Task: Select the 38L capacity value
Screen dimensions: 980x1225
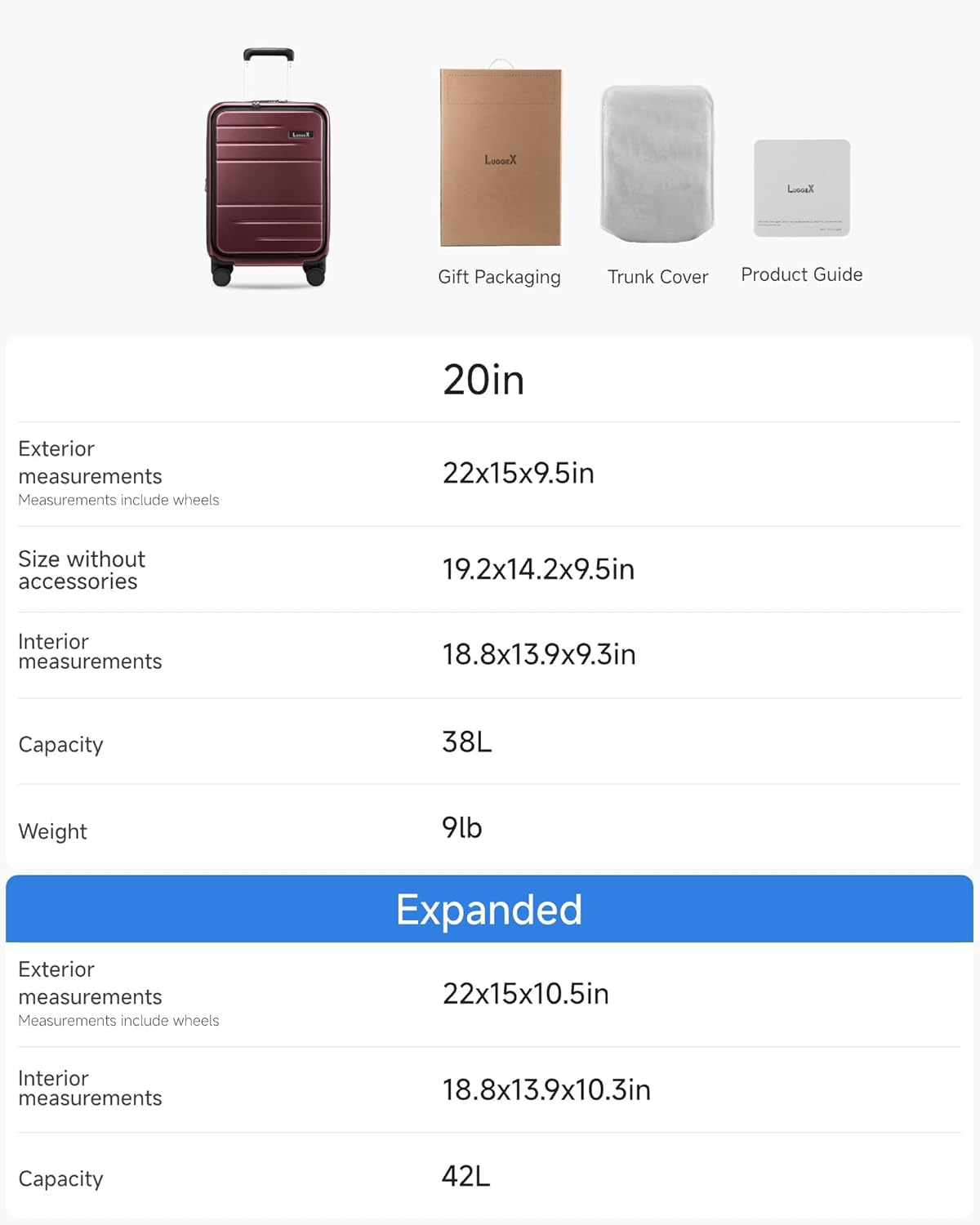Action: [467, 742]
